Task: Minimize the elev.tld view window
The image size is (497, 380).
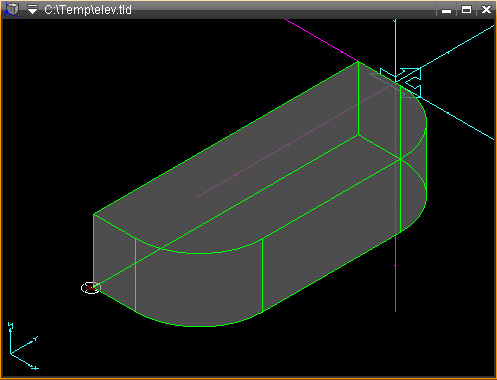Action: click(x=446, y=10)
